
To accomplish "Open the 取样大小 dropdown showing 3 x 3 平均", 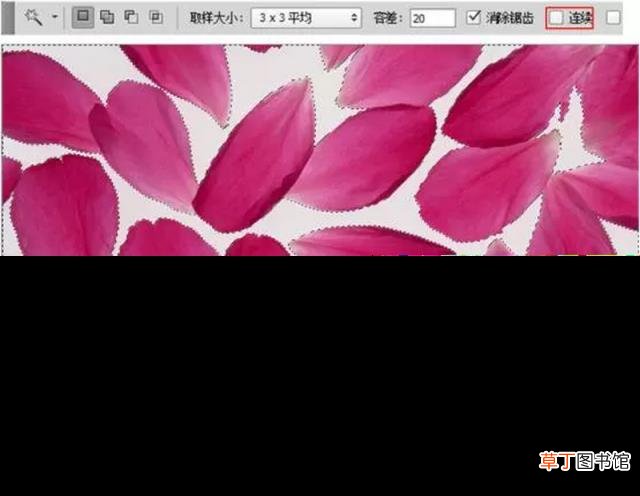I will click(x=306, y=18).
